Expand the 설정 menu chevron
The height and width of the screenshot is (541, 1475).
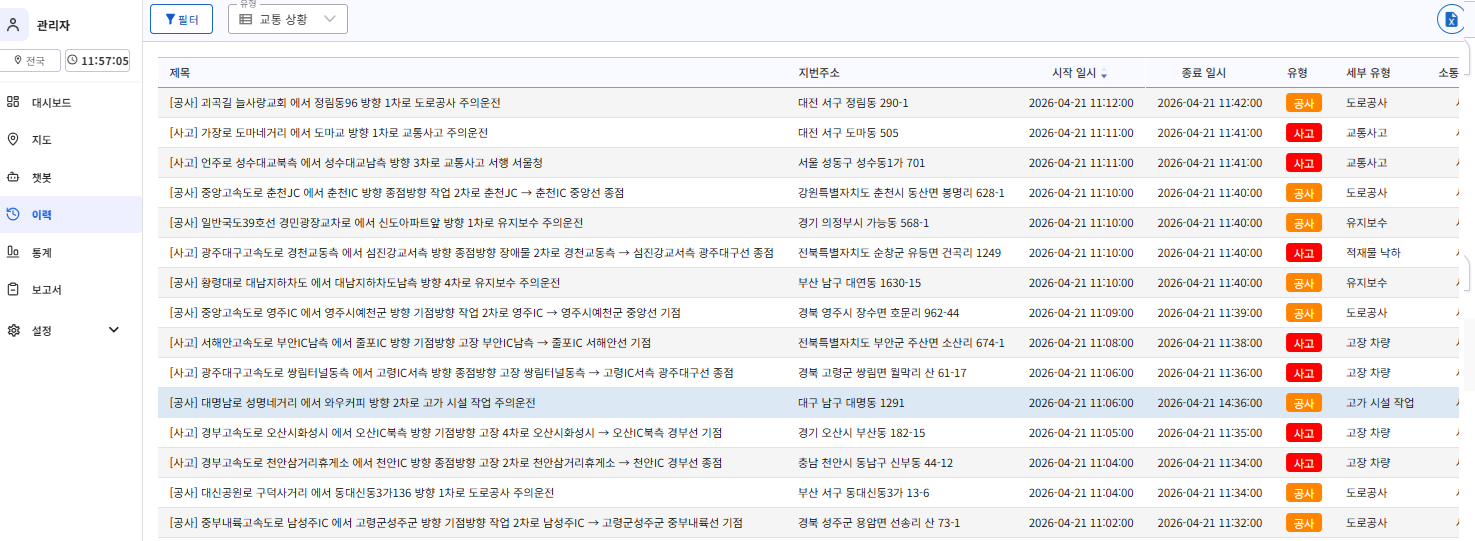coord(113,330)
